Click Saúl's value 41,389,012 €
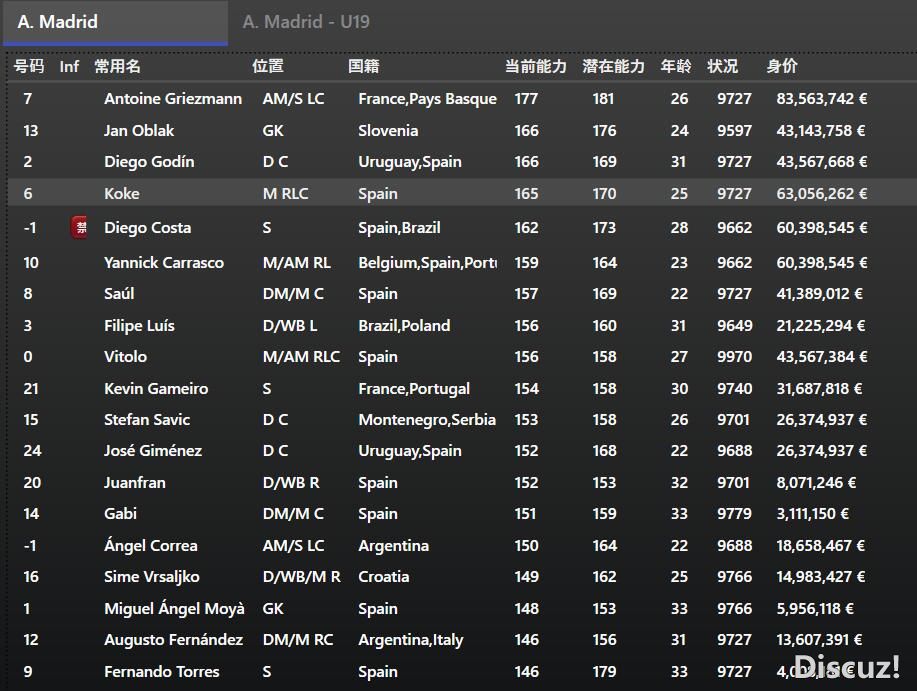This screenshot has height=691, width=917. click(819, 293)
